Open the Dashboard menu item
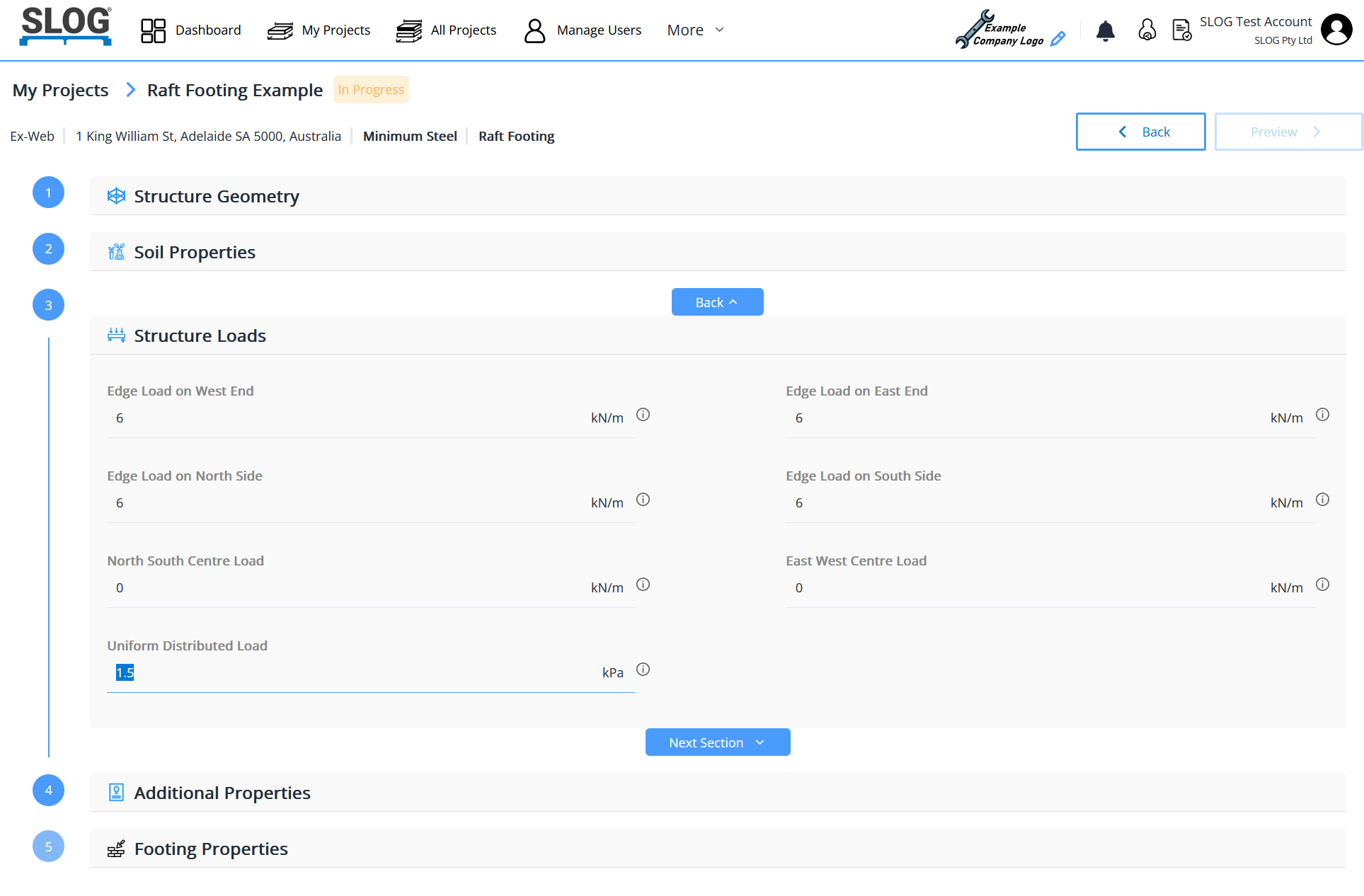Viewport: 1364px width, 896px height. [191, 30]
